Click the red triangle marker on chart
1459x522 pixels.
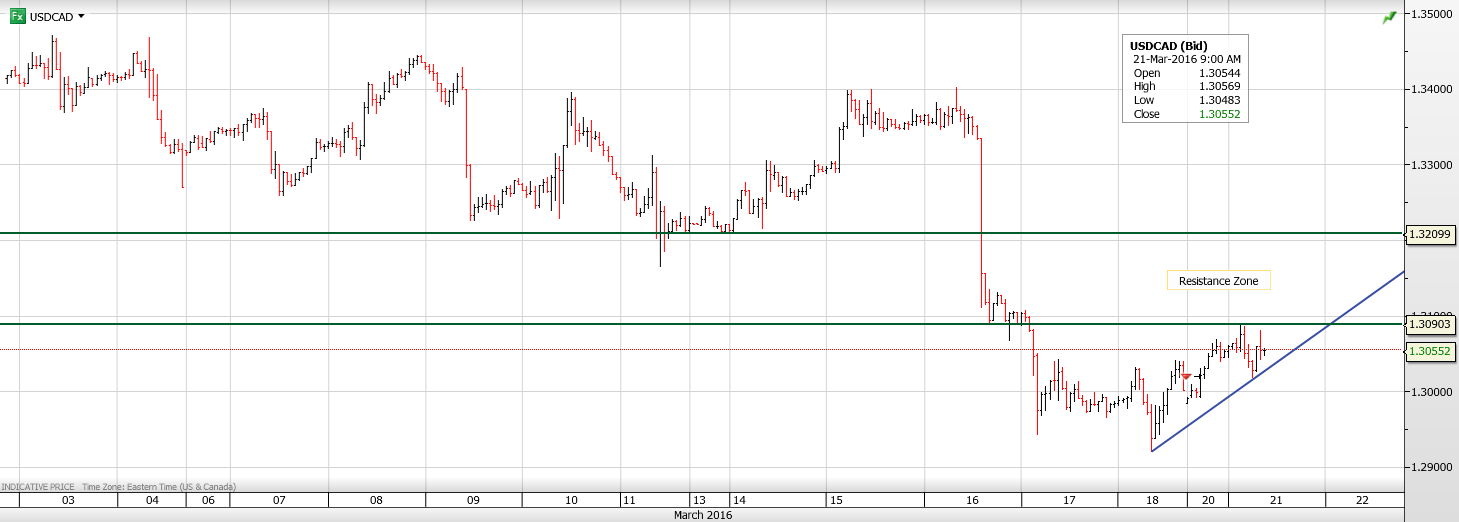(1186, 376)
